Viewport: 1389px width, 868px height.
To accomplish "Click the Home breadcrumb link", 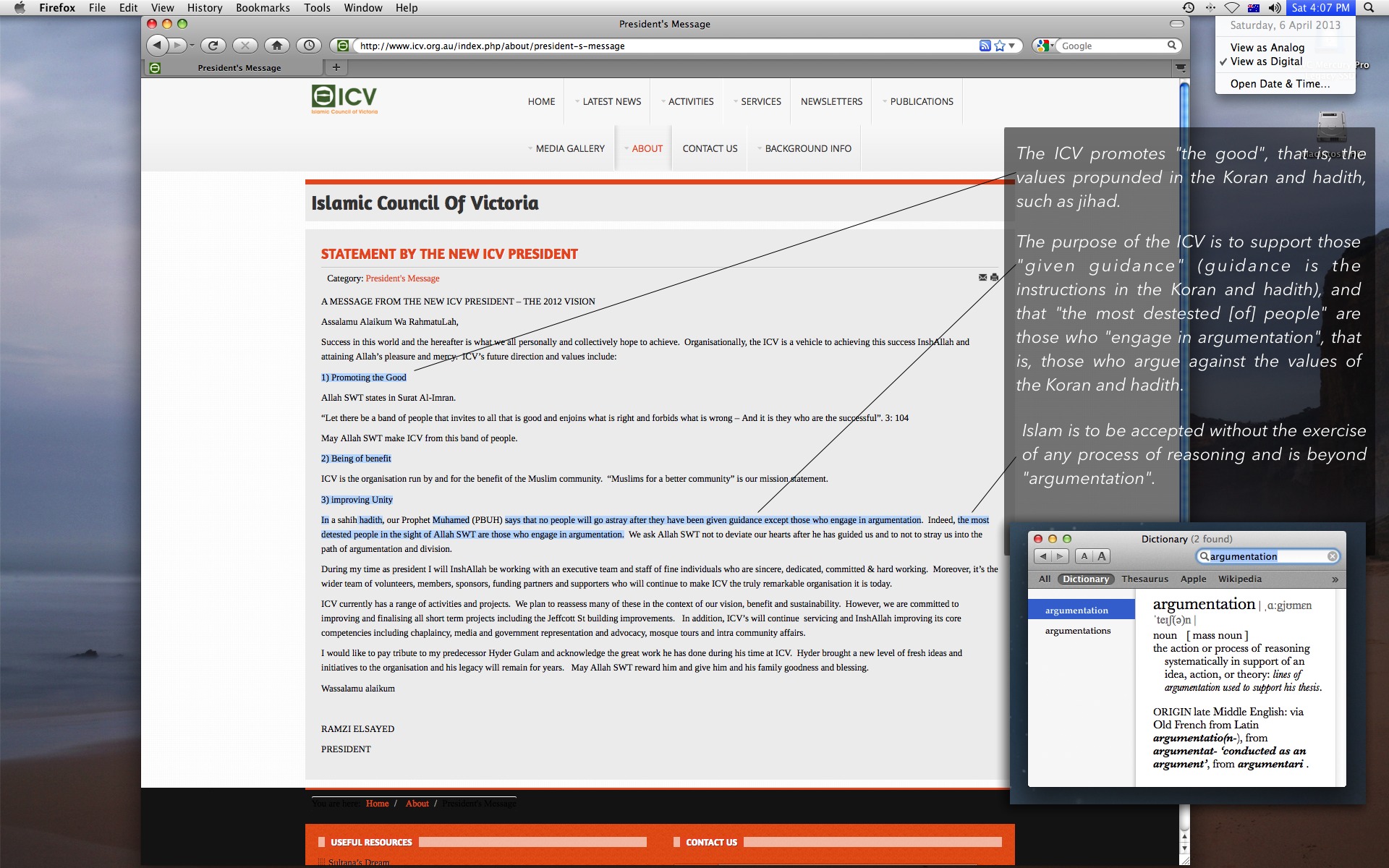I will (377, 804).
